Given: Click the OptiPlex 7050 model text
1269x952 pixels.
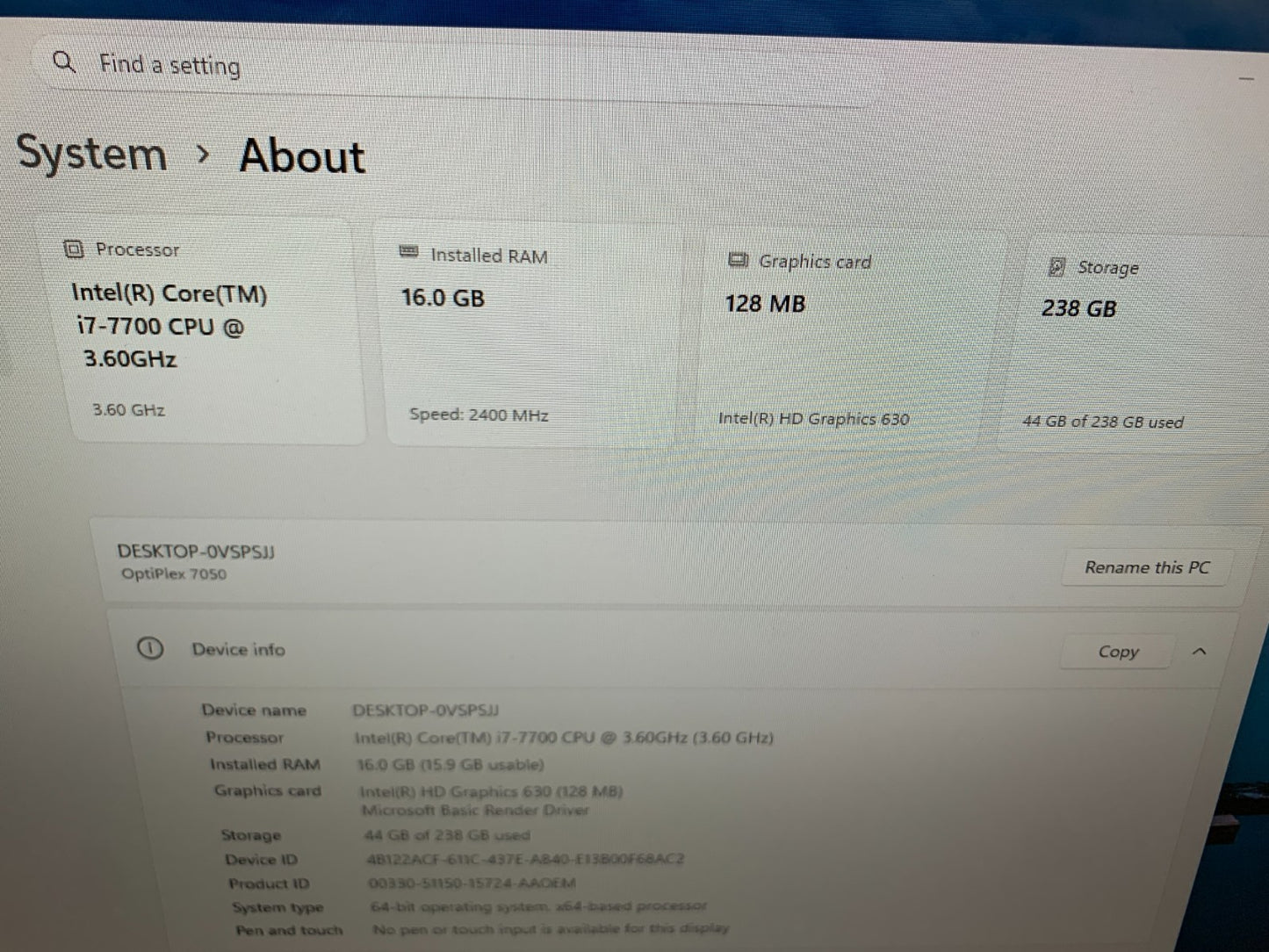Looking at the screenshot, I should 173,574.
